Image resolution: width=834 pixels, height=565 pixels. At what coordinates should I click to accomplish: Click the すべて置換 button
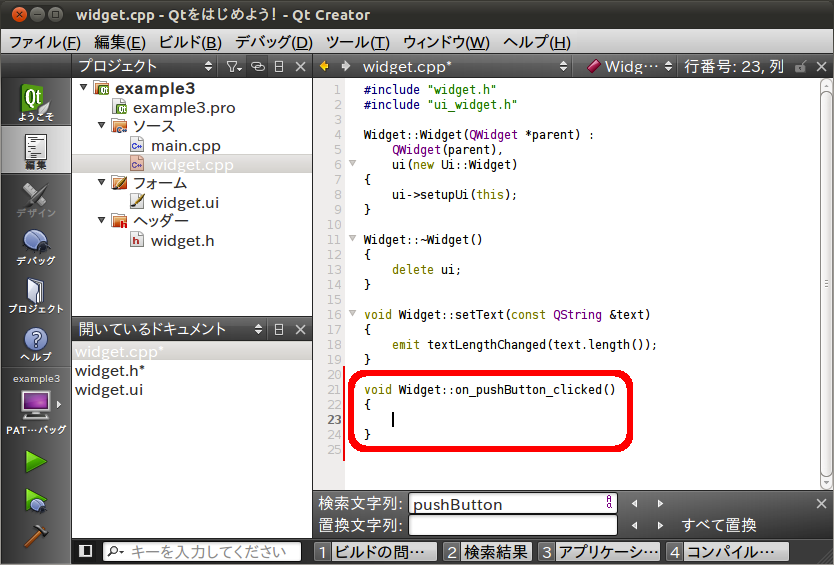pyautogui.click(x=718, y=525)
